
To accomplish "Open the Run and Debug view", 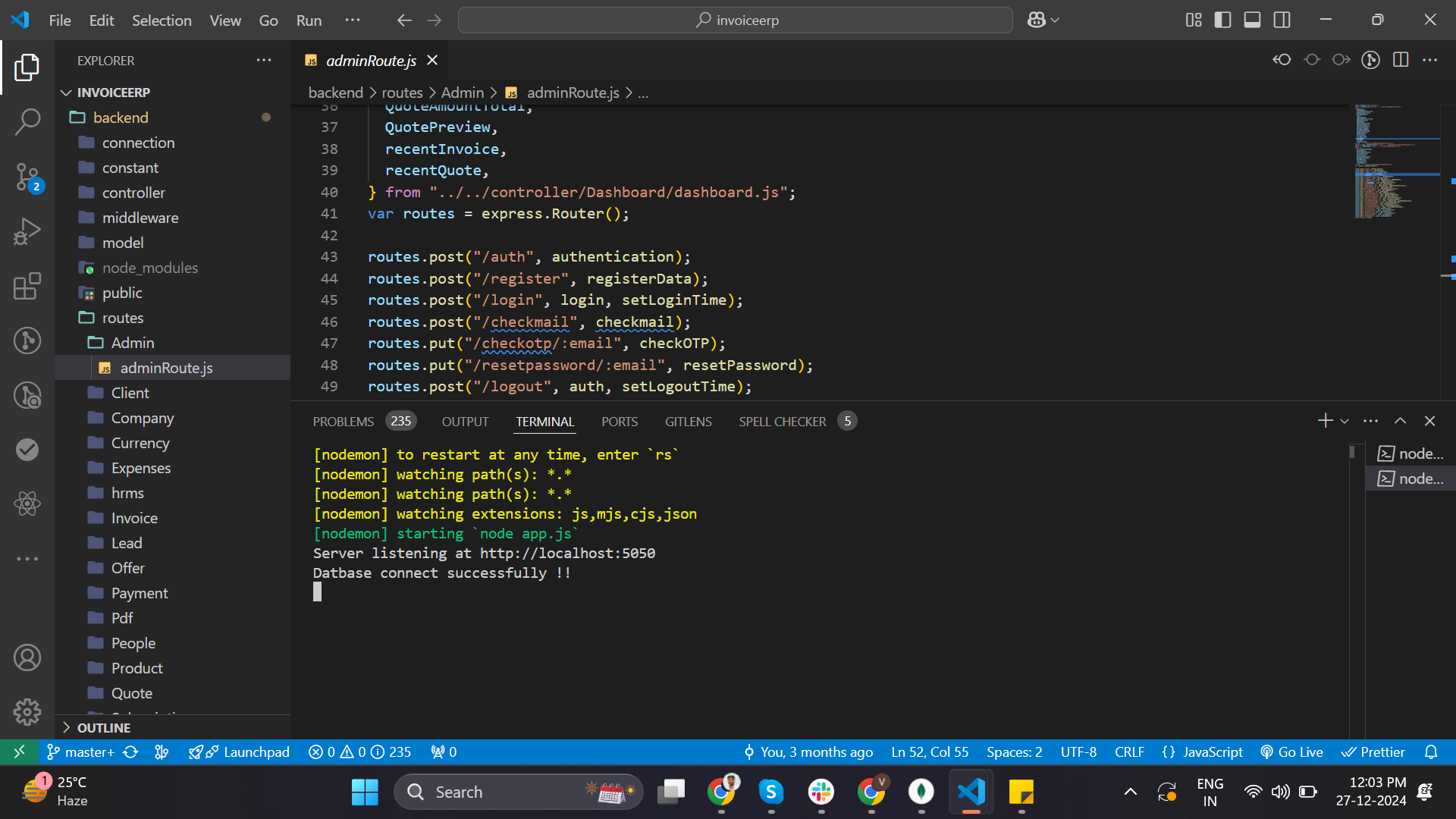I will point(27,231).
